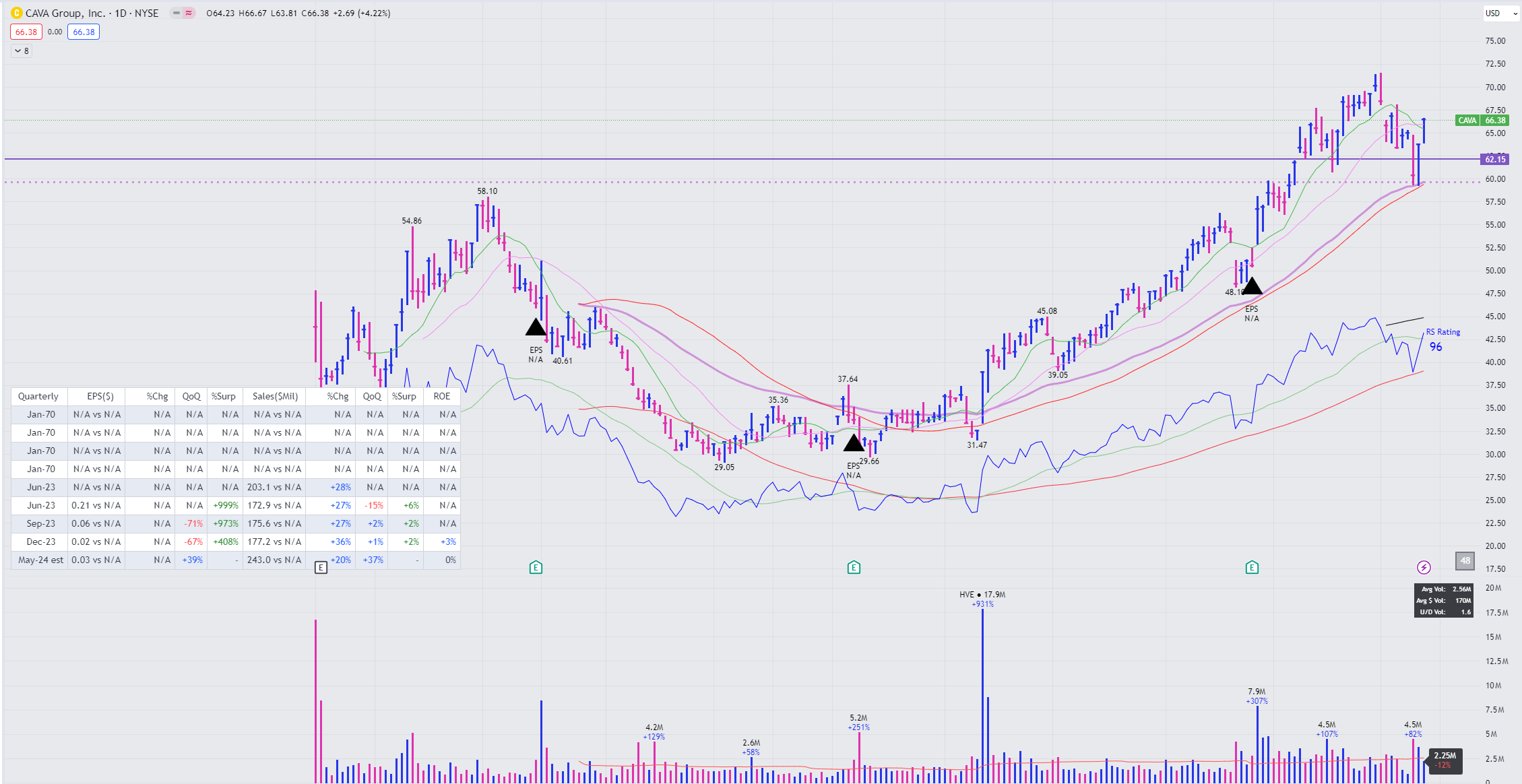Screen dimensions: 1522x784
Task: Click the 35.36 high price label
Action: pyautogui.click(x=778, y=400)
